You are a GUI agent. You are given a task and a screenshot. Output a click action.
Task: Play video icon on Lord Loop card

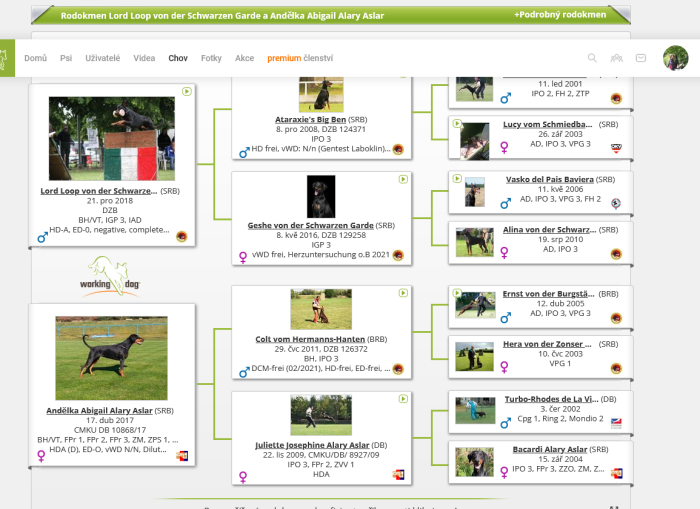click(x=187, y=92)
